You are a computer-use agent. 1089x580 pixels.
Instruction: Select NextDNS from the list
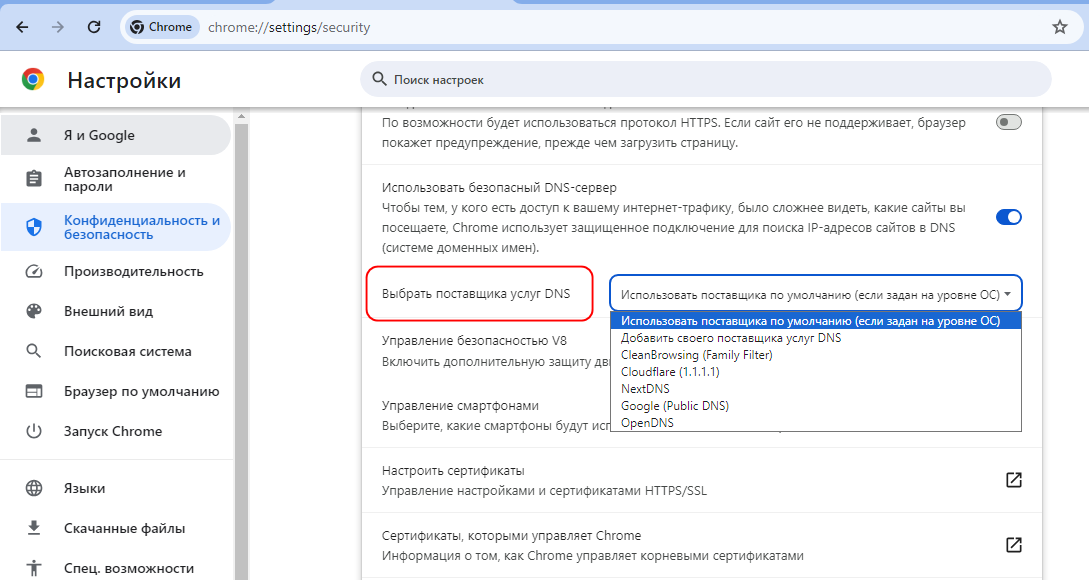[815, 388]
